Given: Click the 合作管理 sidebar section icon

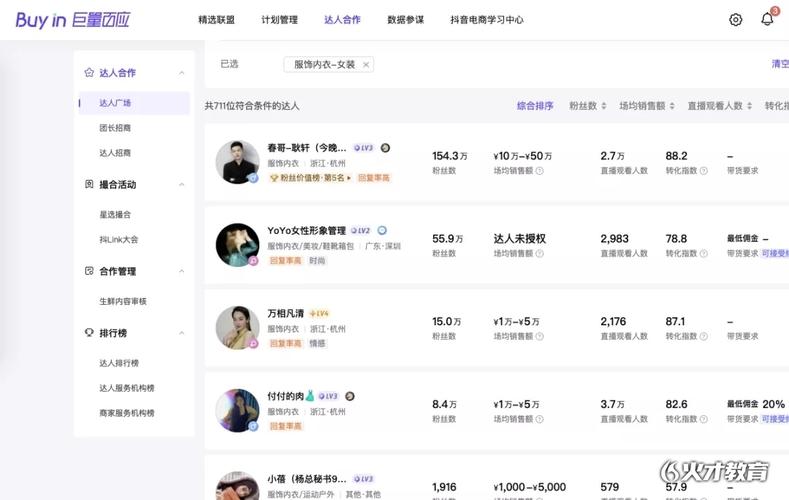Looking at the screenshot, I should tap(89, 271).
